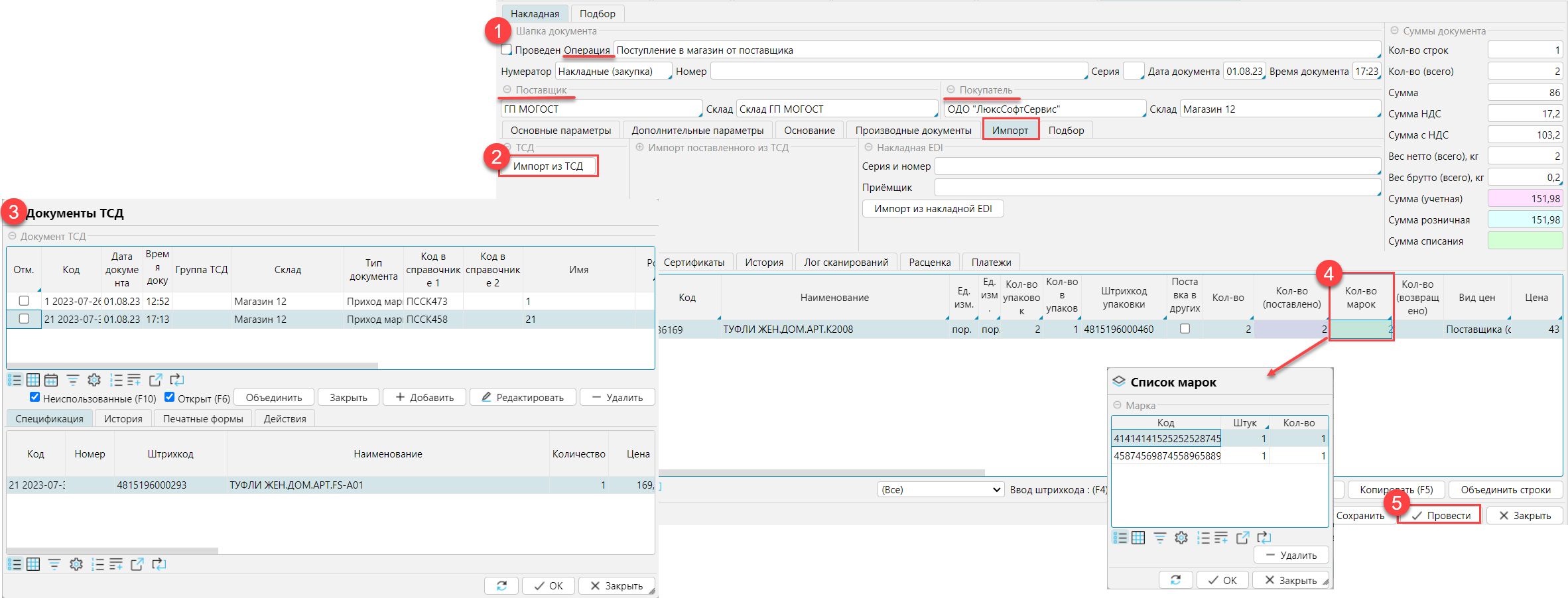Click grid view icon in Список марок toolbar
This screenshot has height=598, width=1568.
pos(1138,538)
